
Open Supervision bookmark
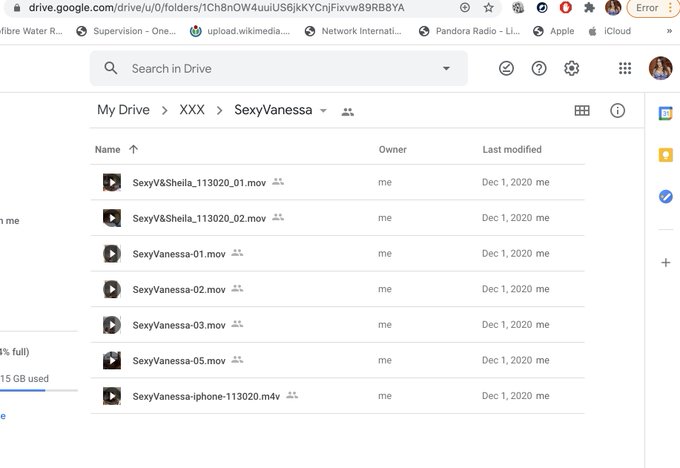click(126, 31)
